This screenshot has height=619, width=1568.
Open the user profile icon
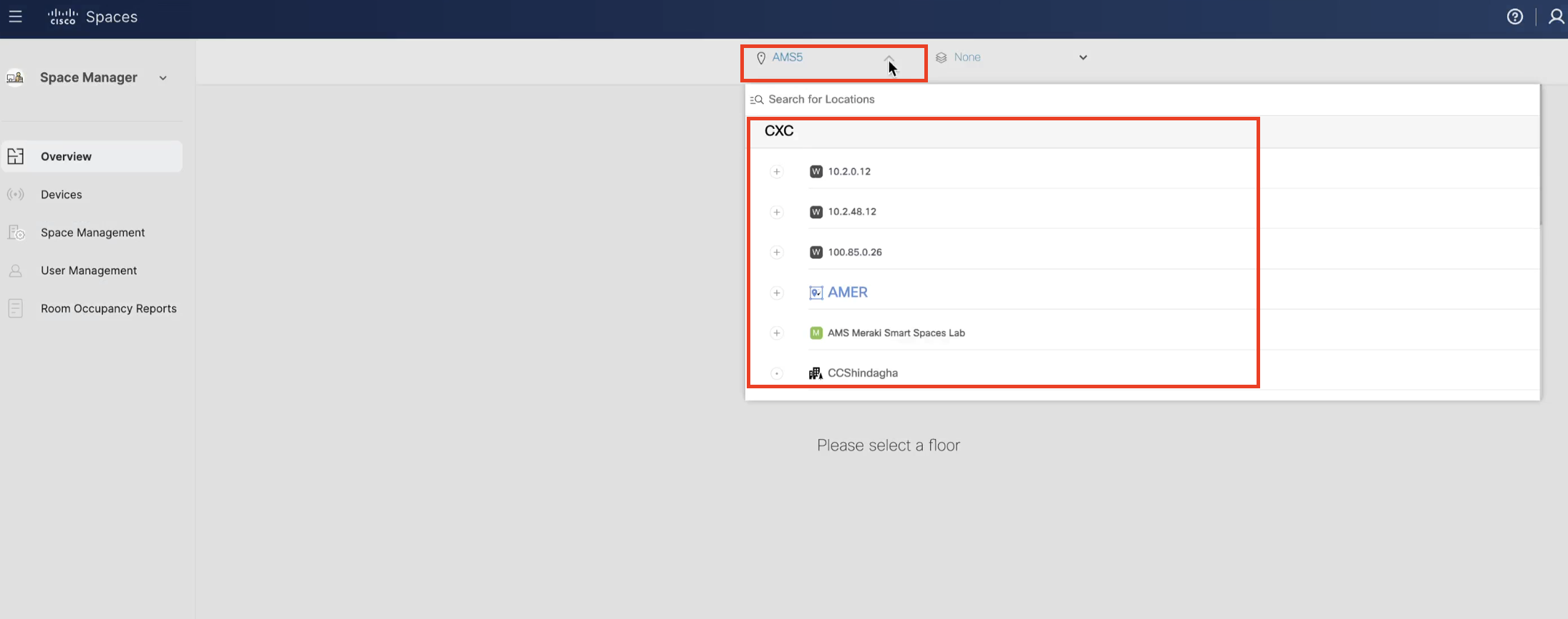click(x=1556, y=16)
